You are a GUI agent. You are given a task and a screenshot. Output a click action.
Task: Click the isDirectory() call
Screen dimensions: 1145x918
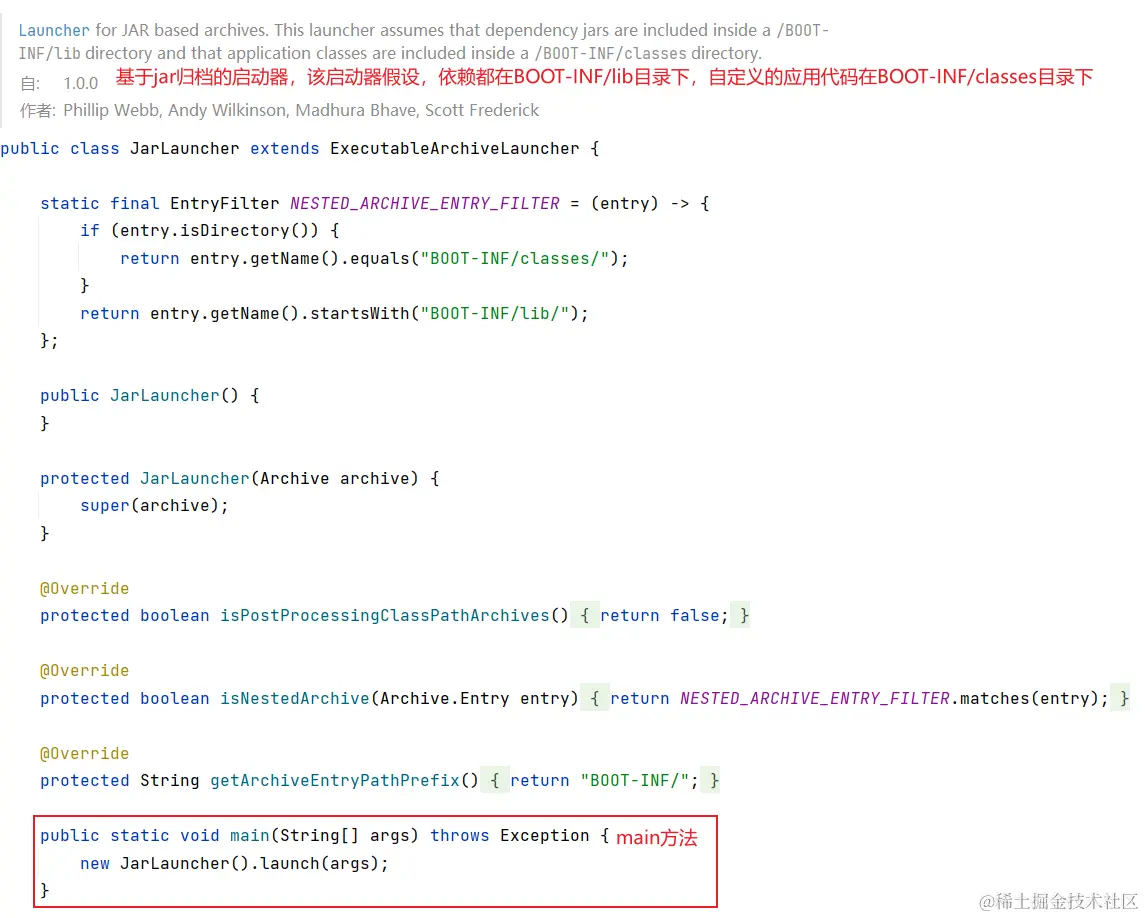coord(249,231)
